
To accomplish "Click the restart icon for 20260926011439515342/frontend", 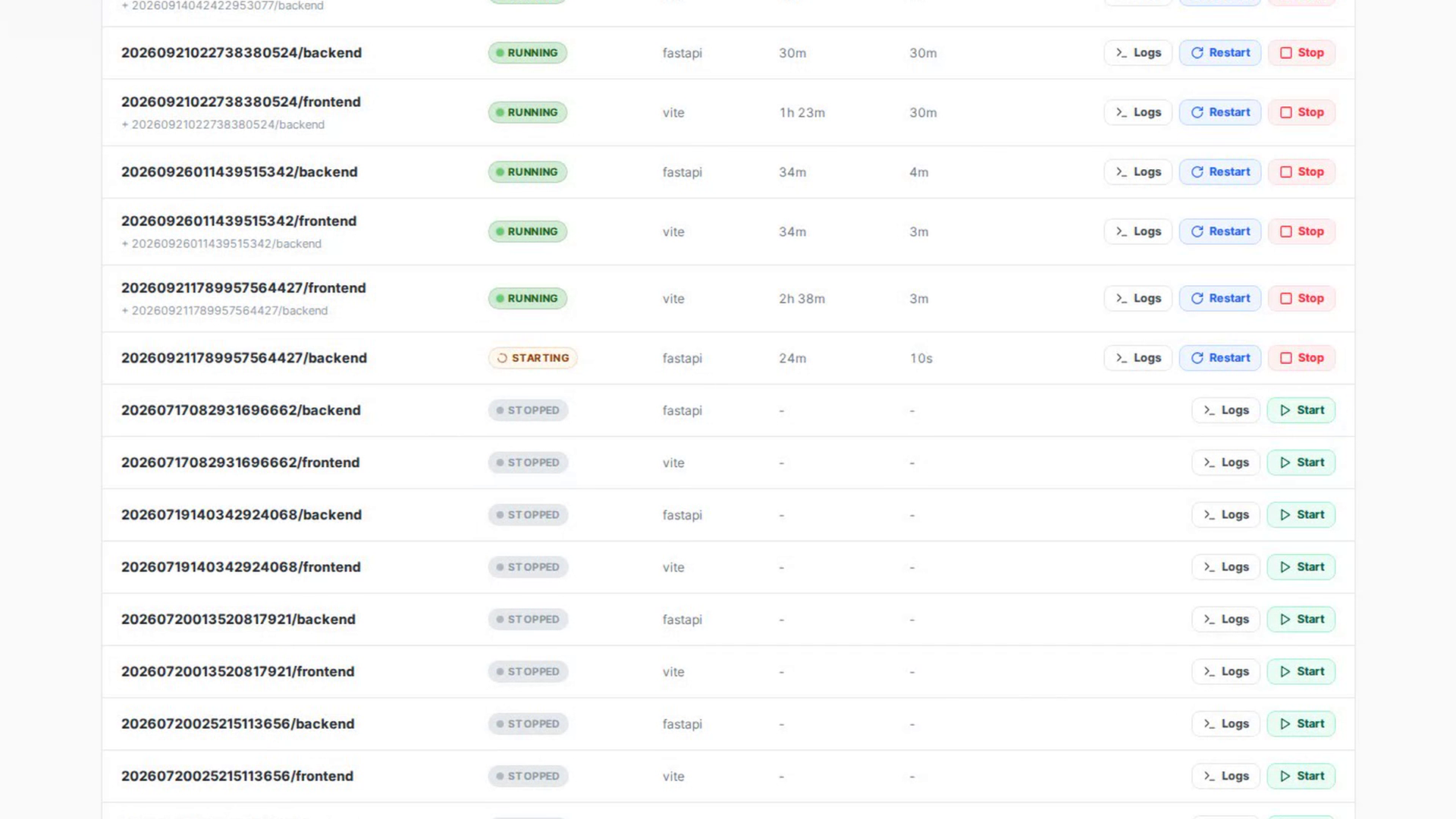I will pos(1197,232).
